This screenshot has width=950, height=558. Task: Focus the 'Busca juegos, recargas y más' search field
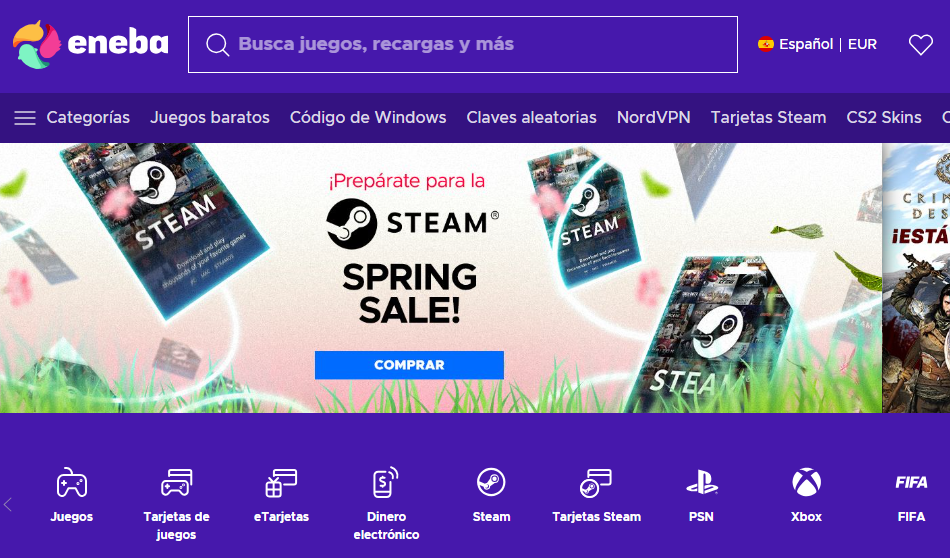coord(463,44)
